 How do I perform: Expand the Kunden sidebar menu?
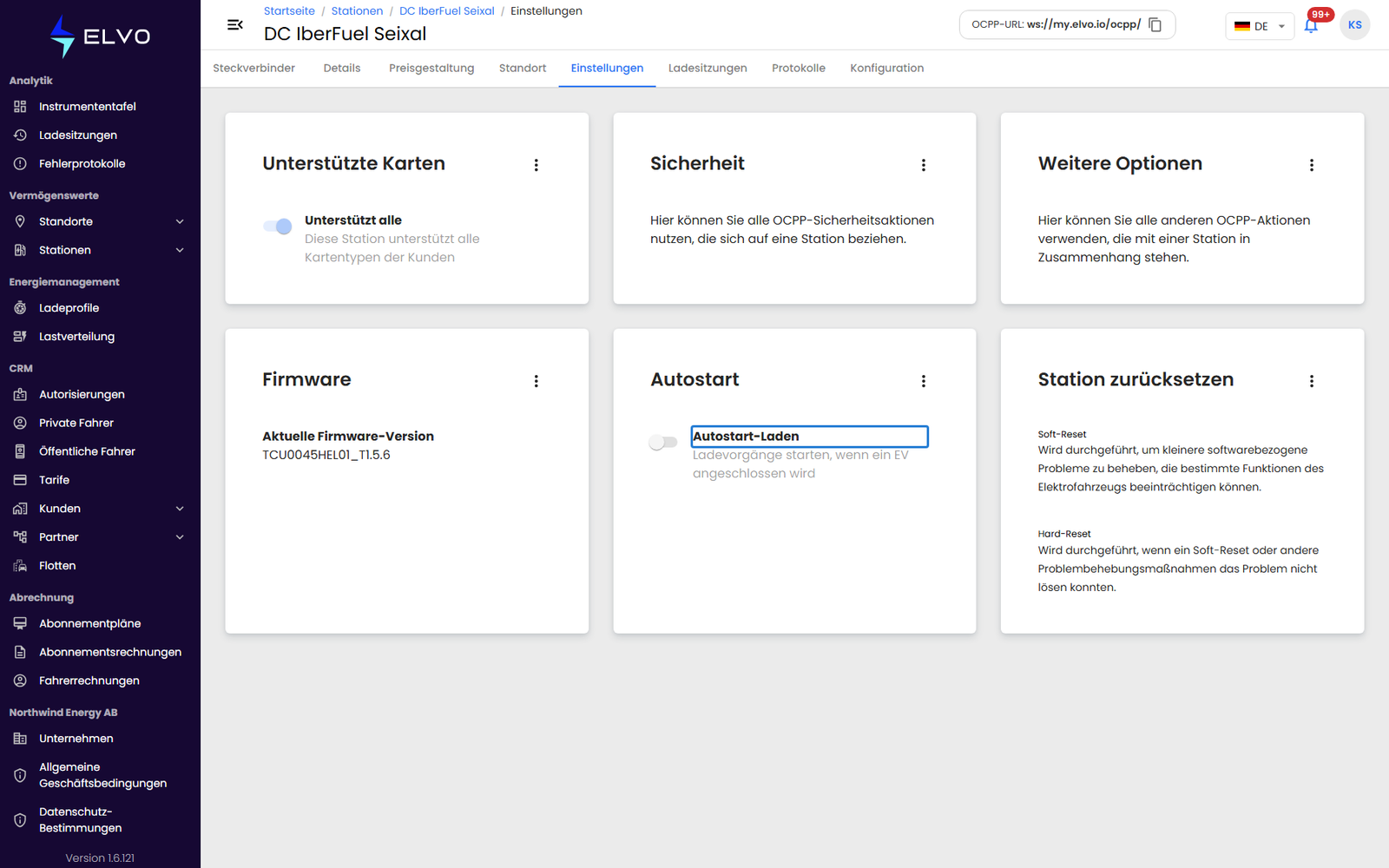180,509
